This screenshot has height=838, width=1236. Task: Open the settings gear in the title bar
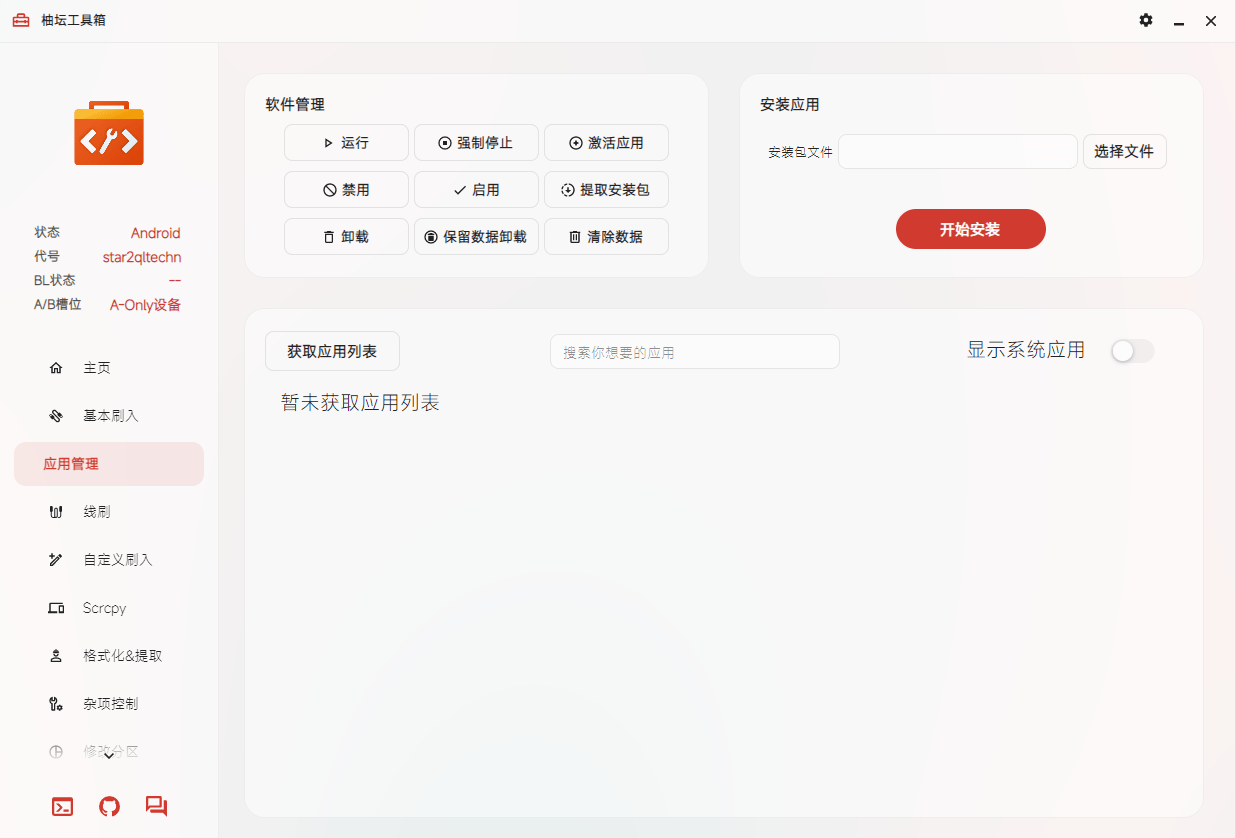1145,20
